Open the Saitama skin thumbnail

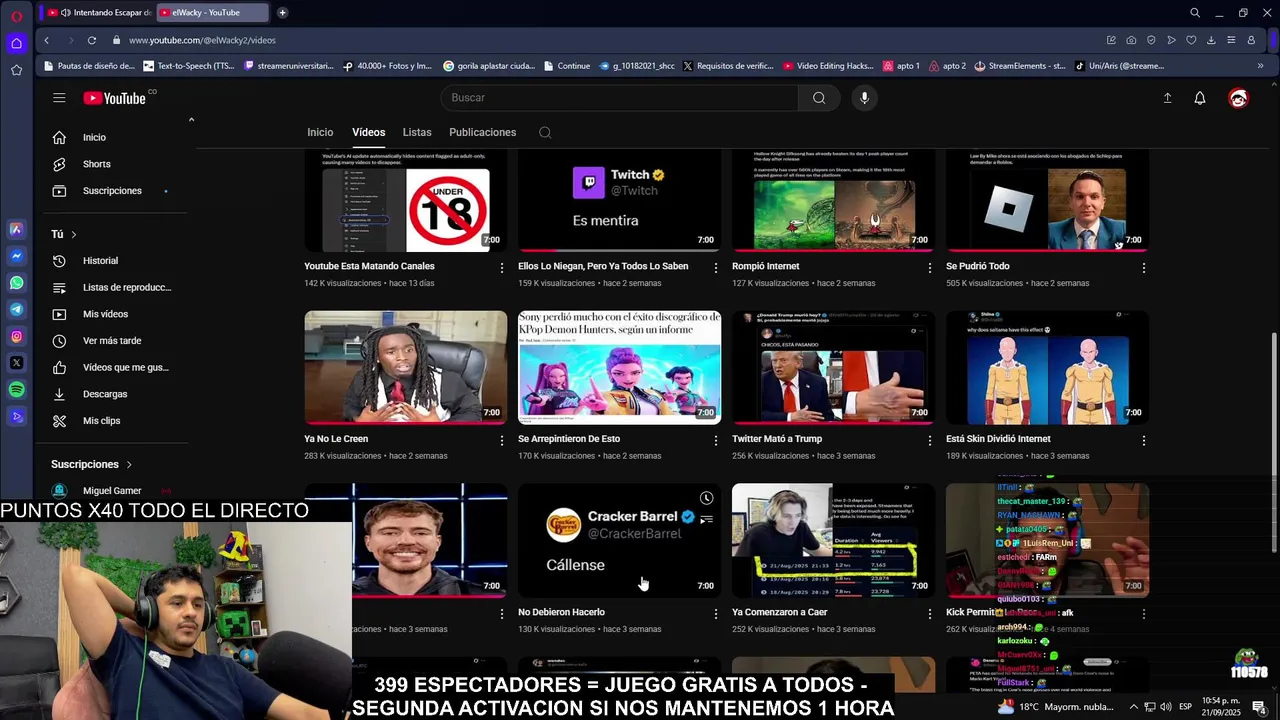1047,367
